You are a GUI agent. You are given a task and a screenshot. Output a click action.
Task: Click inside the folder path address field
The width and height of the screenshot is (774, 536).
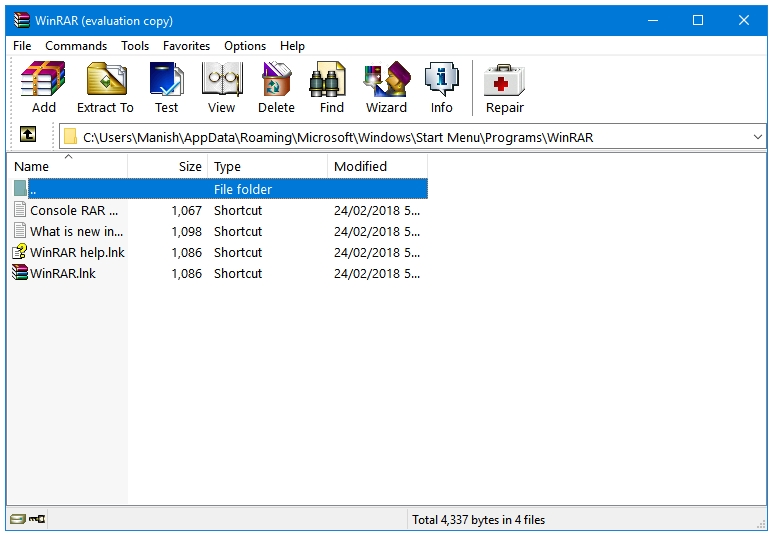point(405,137)
